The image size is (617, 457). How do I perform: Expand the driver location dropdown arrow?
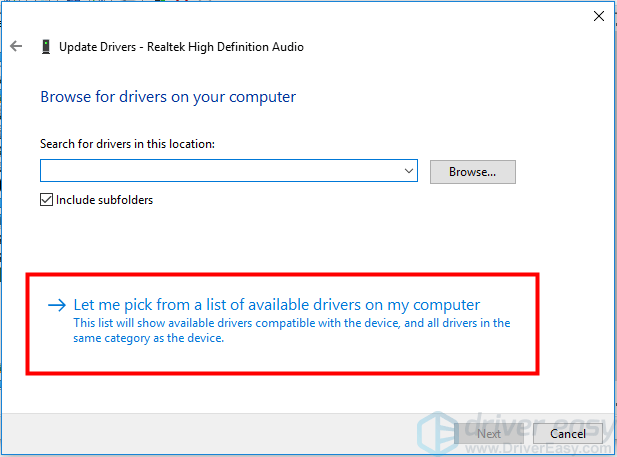point(408,171)
